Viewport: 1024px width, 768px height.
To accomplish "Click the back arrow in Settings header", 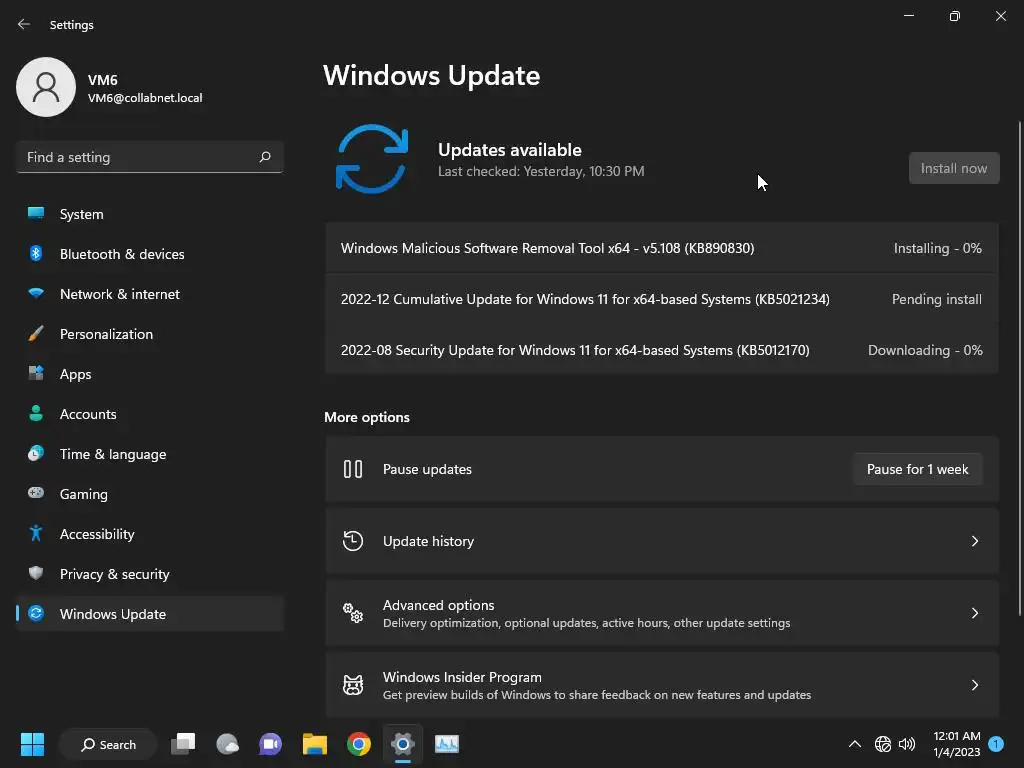I will [24, 24].
